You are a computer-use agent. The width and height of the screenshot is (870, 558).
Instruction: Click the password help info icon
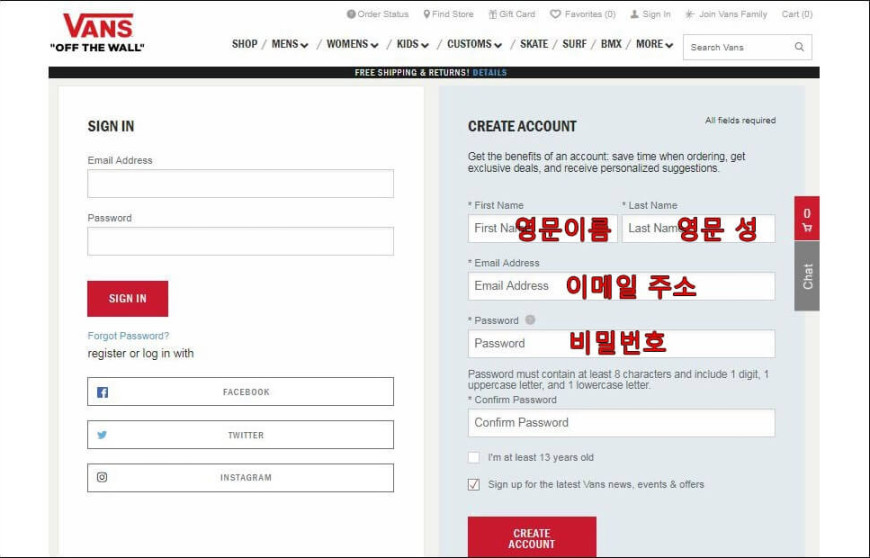530,320
